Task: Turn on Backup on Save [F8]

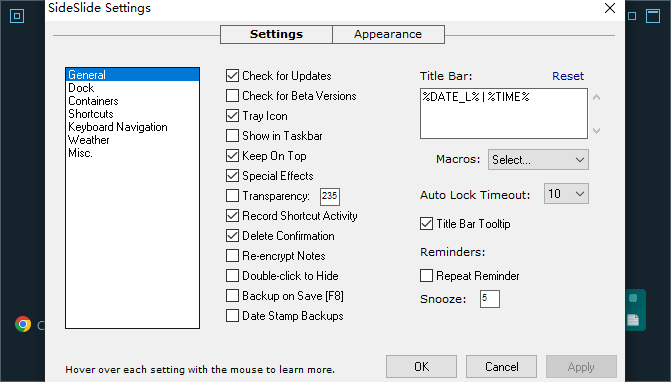Action: pos(232,296)
